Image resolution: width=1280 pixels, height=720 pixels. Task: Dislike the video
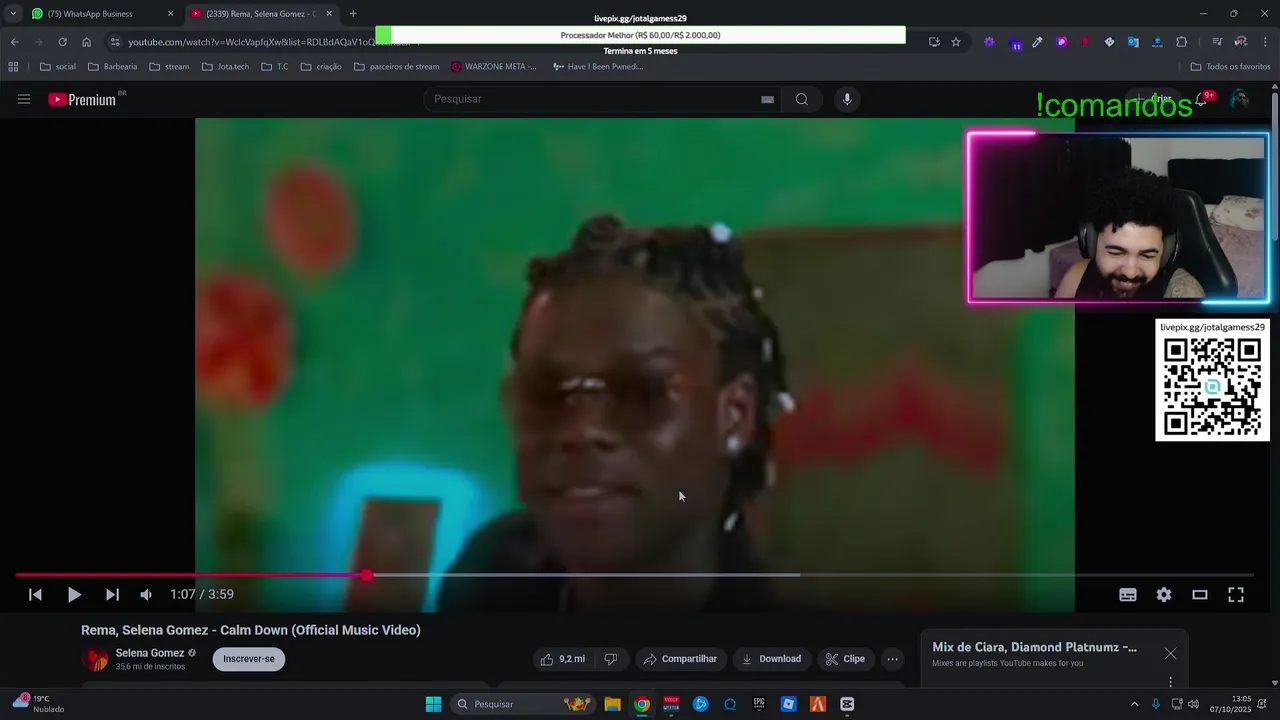(x=610, y=659)
